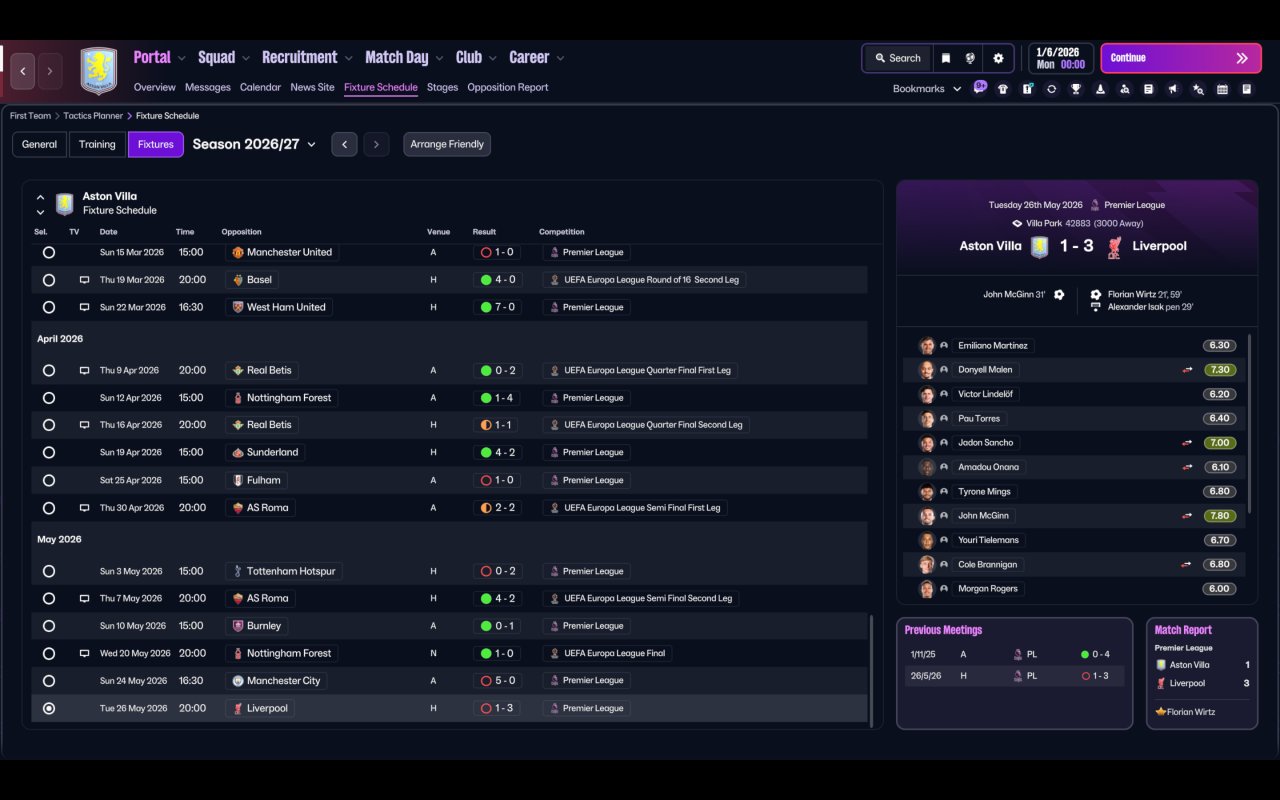Viewport: 1280px width, 800px height.
Task: Open the megaphone bookmark icon
Action: pyautogui.click(x=1173, y=89)
